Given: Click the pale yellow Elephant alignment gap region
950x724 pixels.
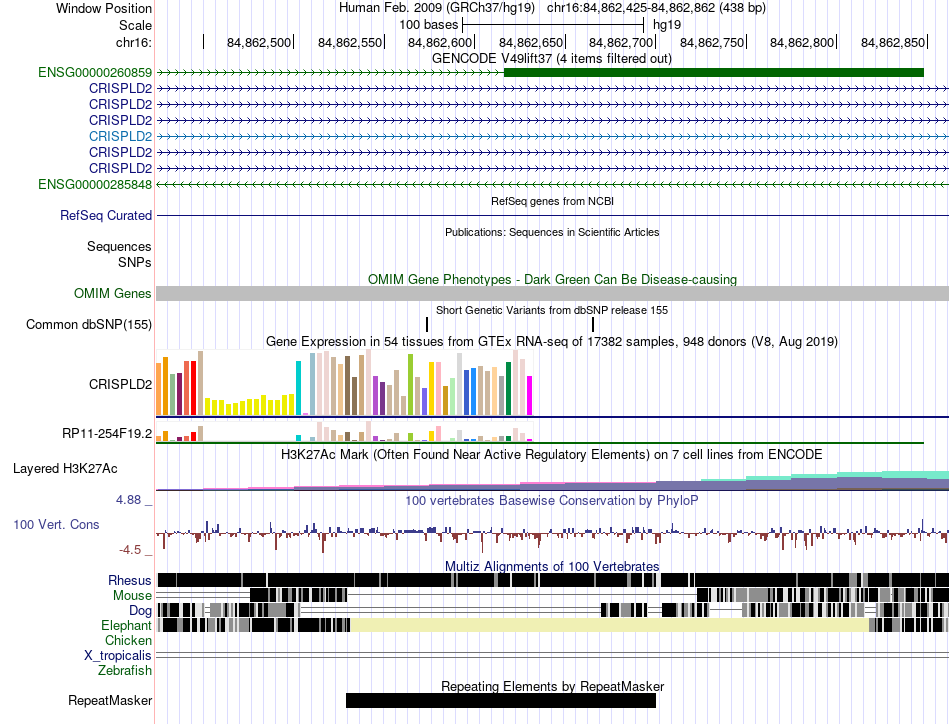Looking at the screenshot, I should click(x=610, y=625).
